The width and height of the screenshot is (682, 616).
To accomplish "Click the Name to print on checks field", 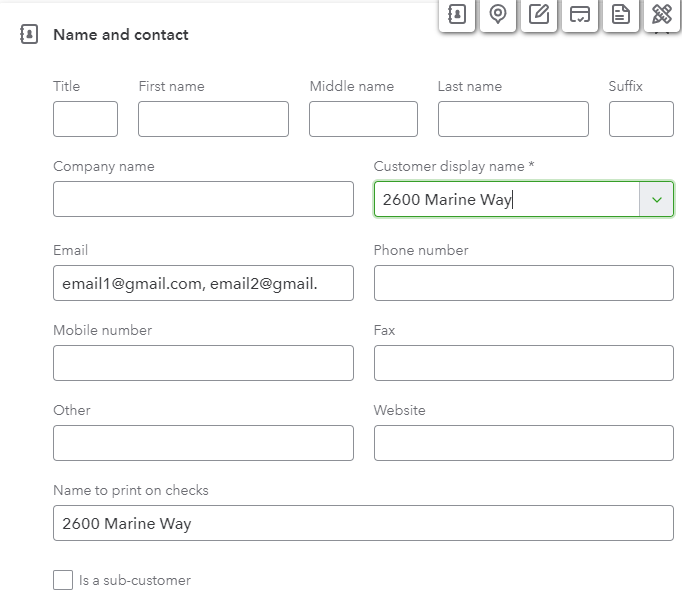I will [x=363, y=523].
